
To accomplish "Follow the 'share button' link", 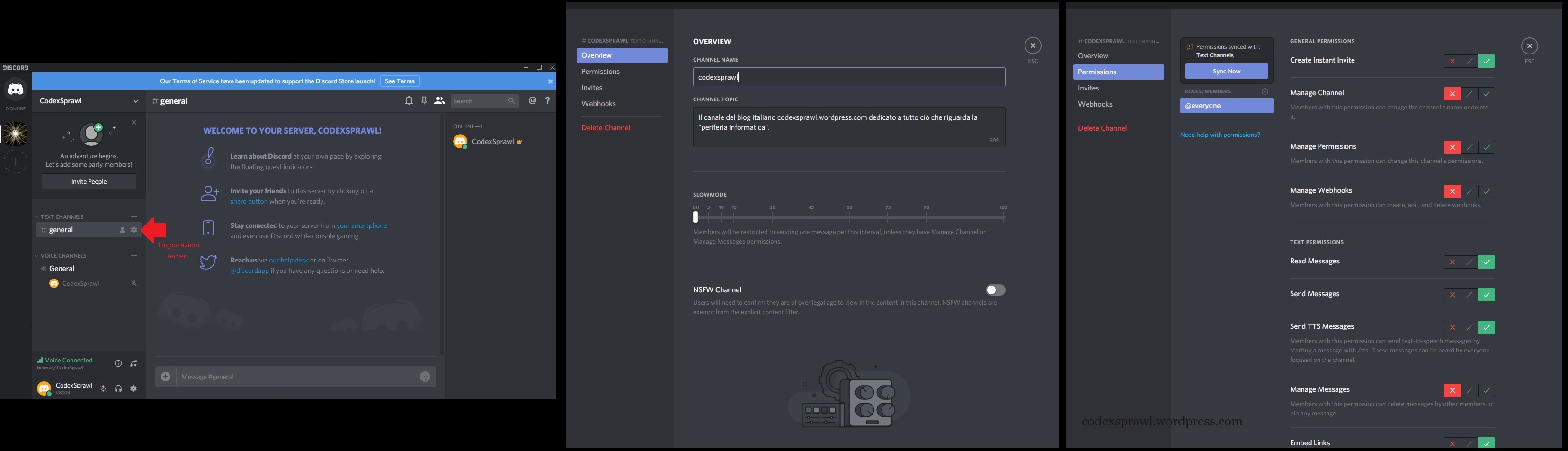I will tap(249, 202).
